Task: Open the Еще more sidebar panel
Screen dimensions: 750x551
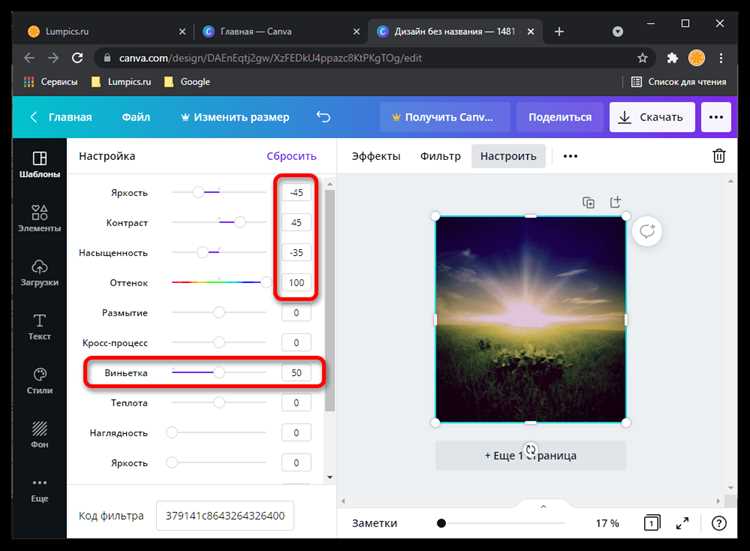Action: click(x=39, y=489)
